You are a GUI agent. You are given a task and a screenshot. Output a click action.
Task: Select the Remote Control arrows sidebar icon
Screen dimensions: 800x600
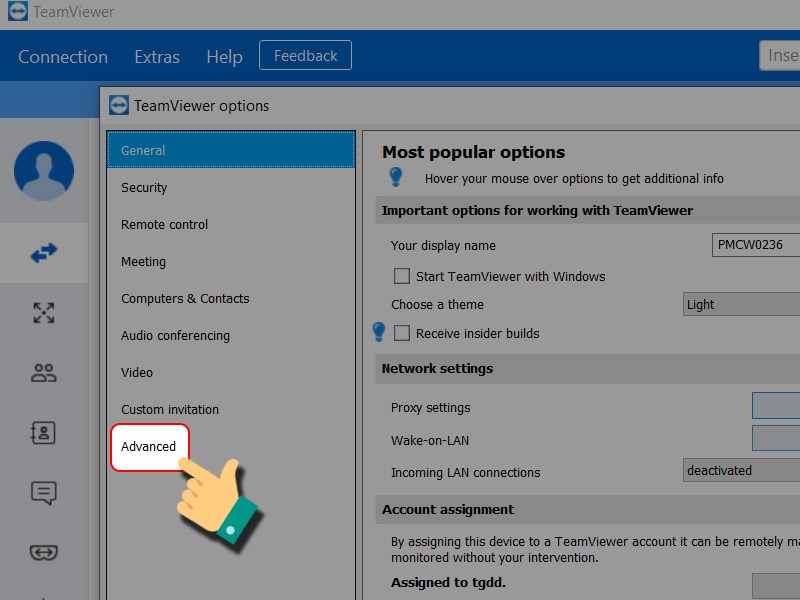tap(44, 253)
